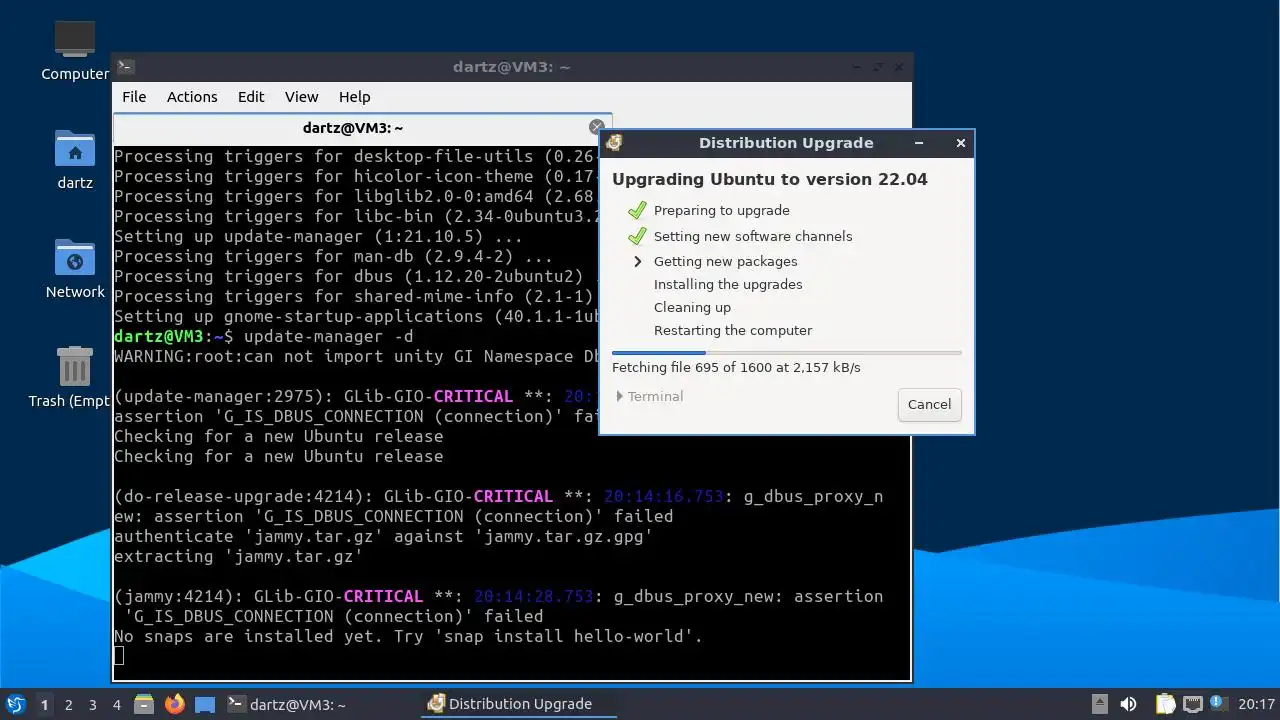Viewport: 1280px width, 720px height.
Task: Click the terminal window title bar icon
Action: tap(125, 67)
